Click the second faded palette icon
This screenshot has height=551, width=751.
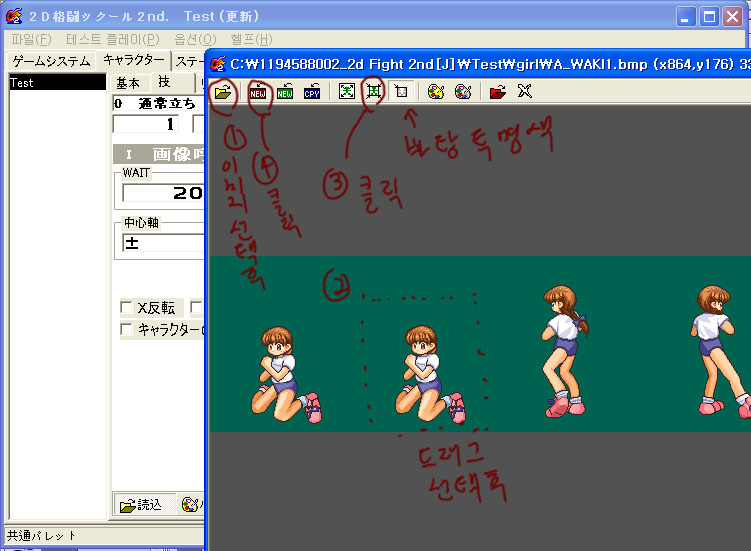(x=463, y=92)
